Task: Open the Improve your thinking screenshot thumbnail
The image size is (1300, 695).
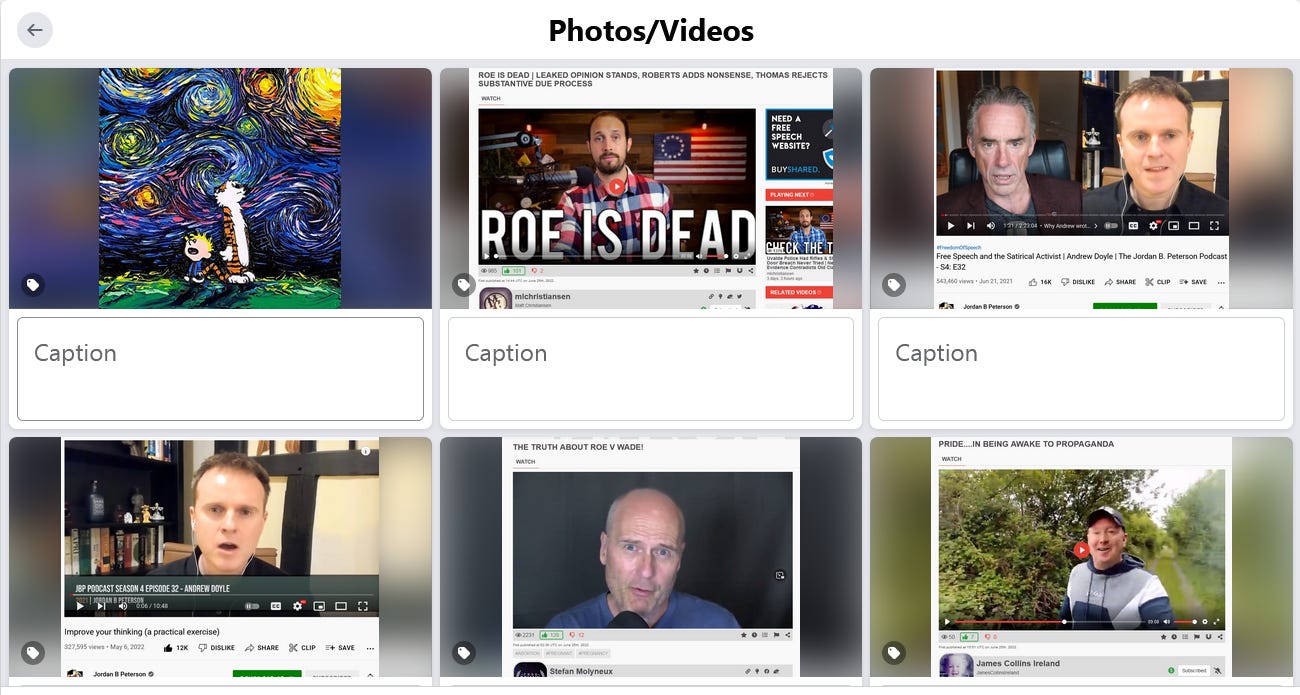Action: tap(220, 557)
